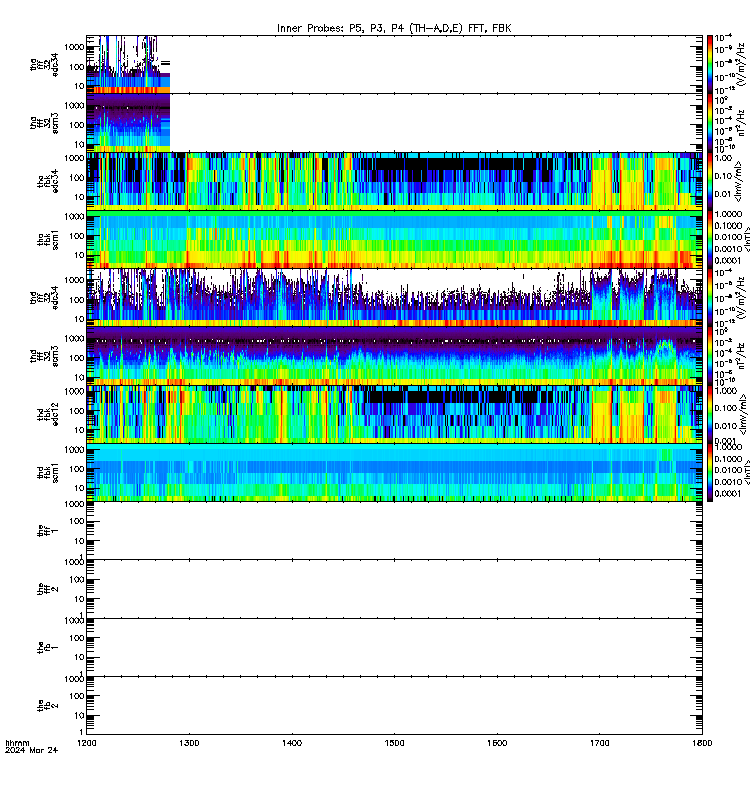Select the 'thd fff 32 scm3' panel label
The image size is (750, 800).
pyautogui.click(x=44, y=356)
